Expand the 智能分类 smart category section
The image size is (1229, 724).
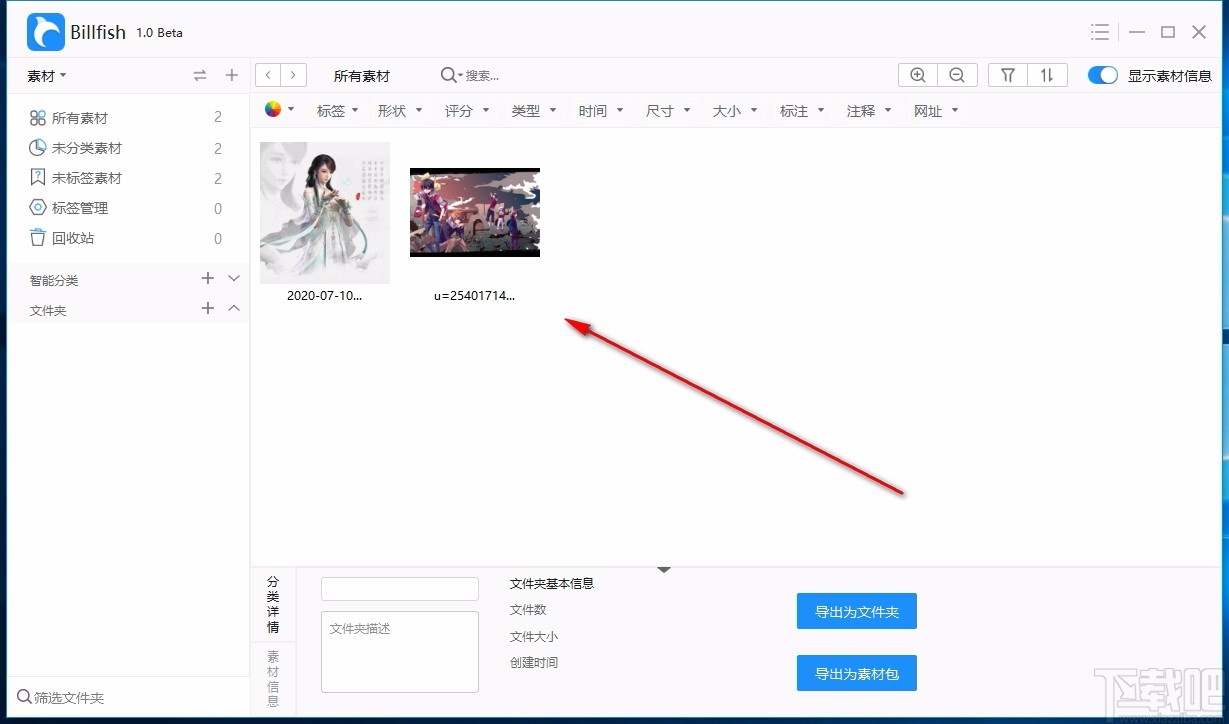(233, 278)
